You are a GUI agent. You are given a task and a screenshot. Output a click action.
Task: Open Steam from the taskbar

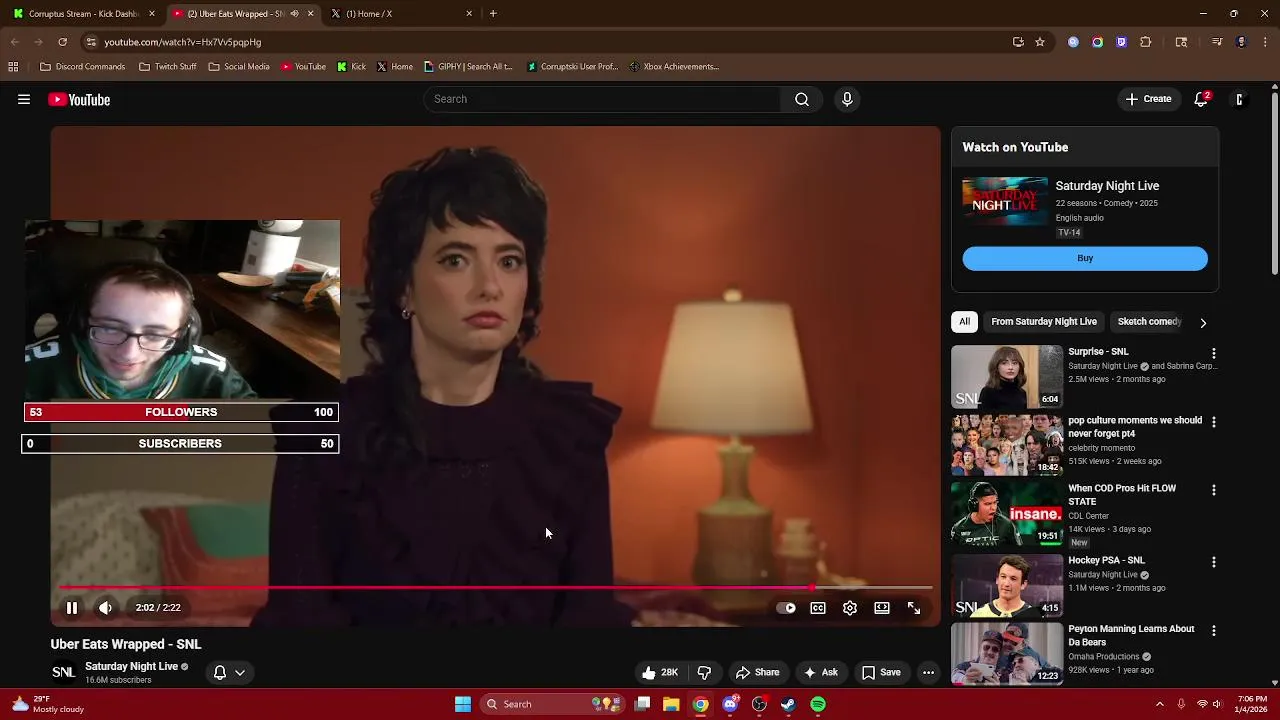pyautogui.click(x=788, y=704)
